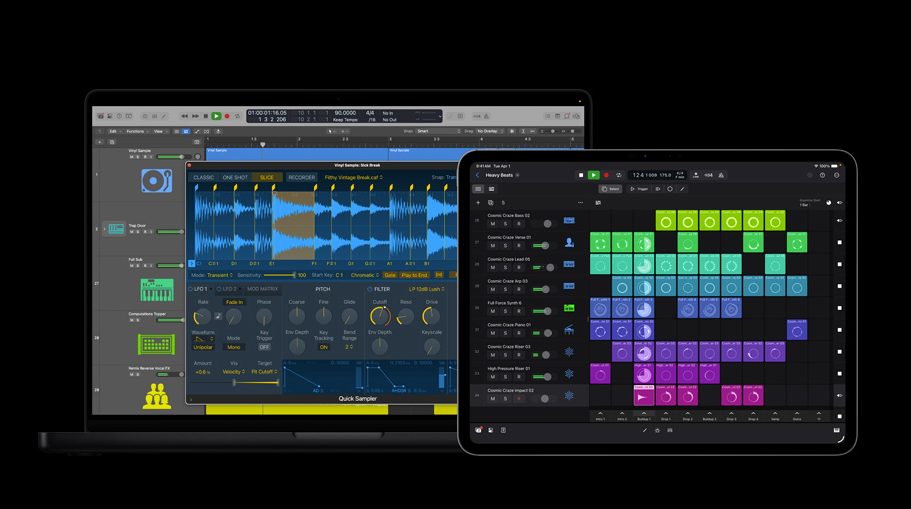The width and height of the screenshot is (911, 509).
Task: Open the Bend Range value stepper
Action: click(x=349, y=347)
